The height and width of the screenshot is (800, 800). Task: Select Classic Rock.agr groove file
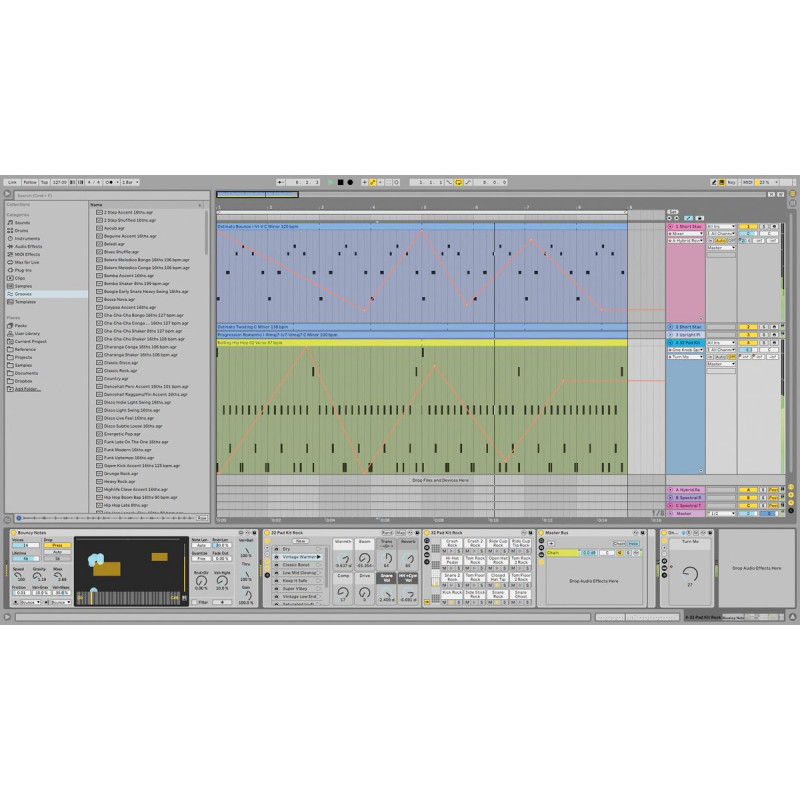(x=122, y=370)
